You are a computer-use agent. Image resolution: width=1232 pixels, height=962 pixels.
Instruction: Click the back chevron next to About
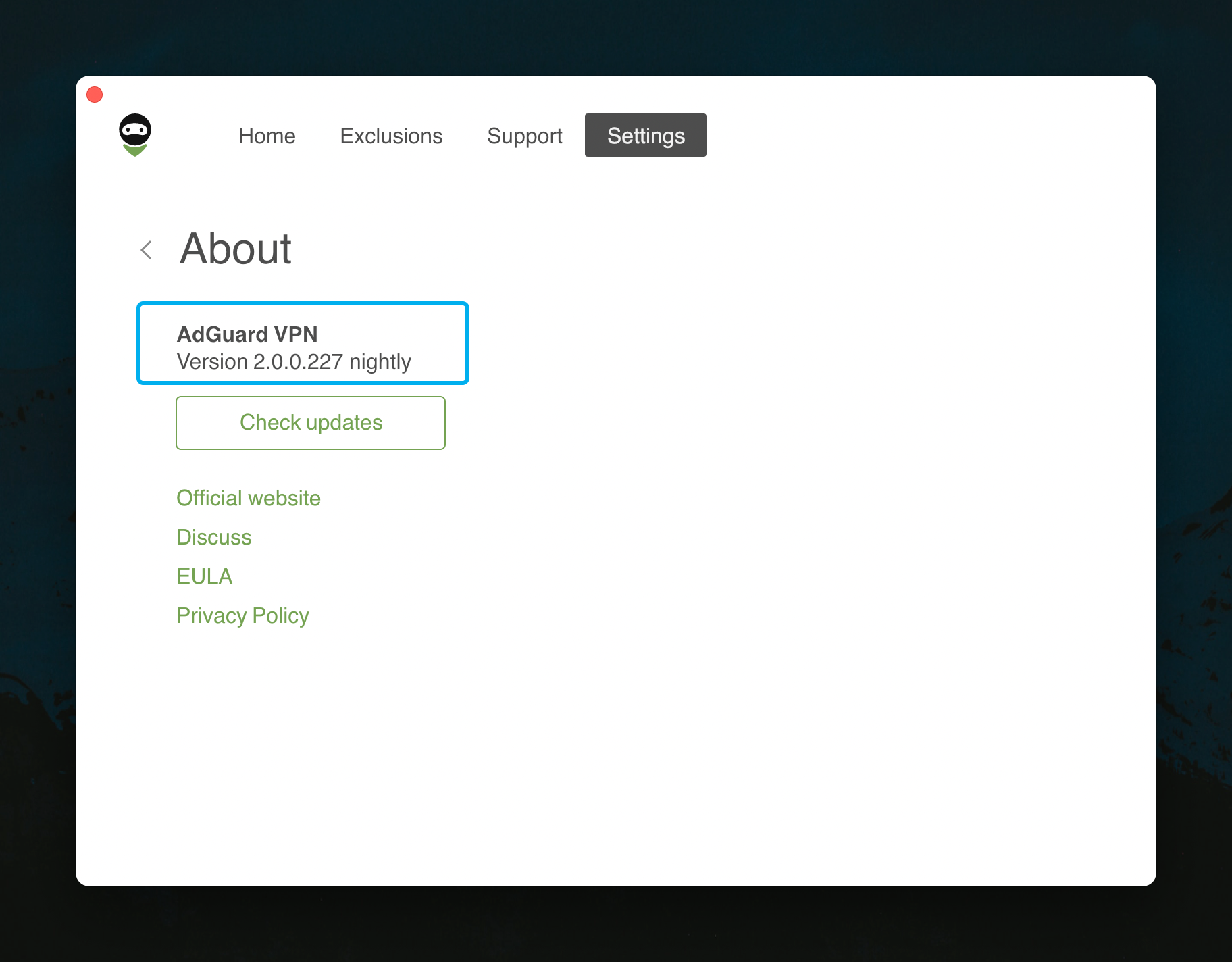146,250
